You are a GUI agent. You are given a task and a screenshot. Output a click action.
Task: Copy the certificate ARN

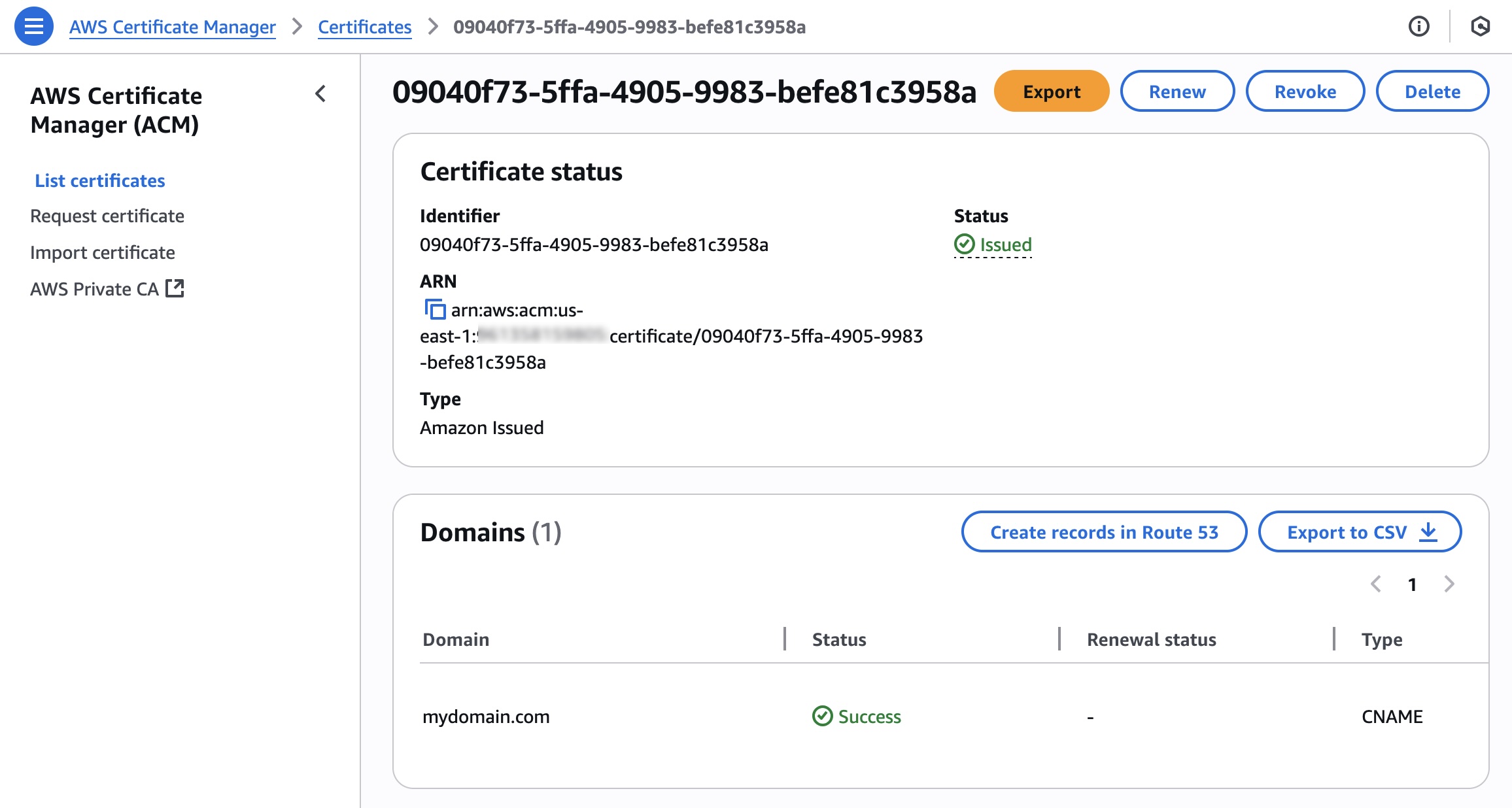coord(435,309)
